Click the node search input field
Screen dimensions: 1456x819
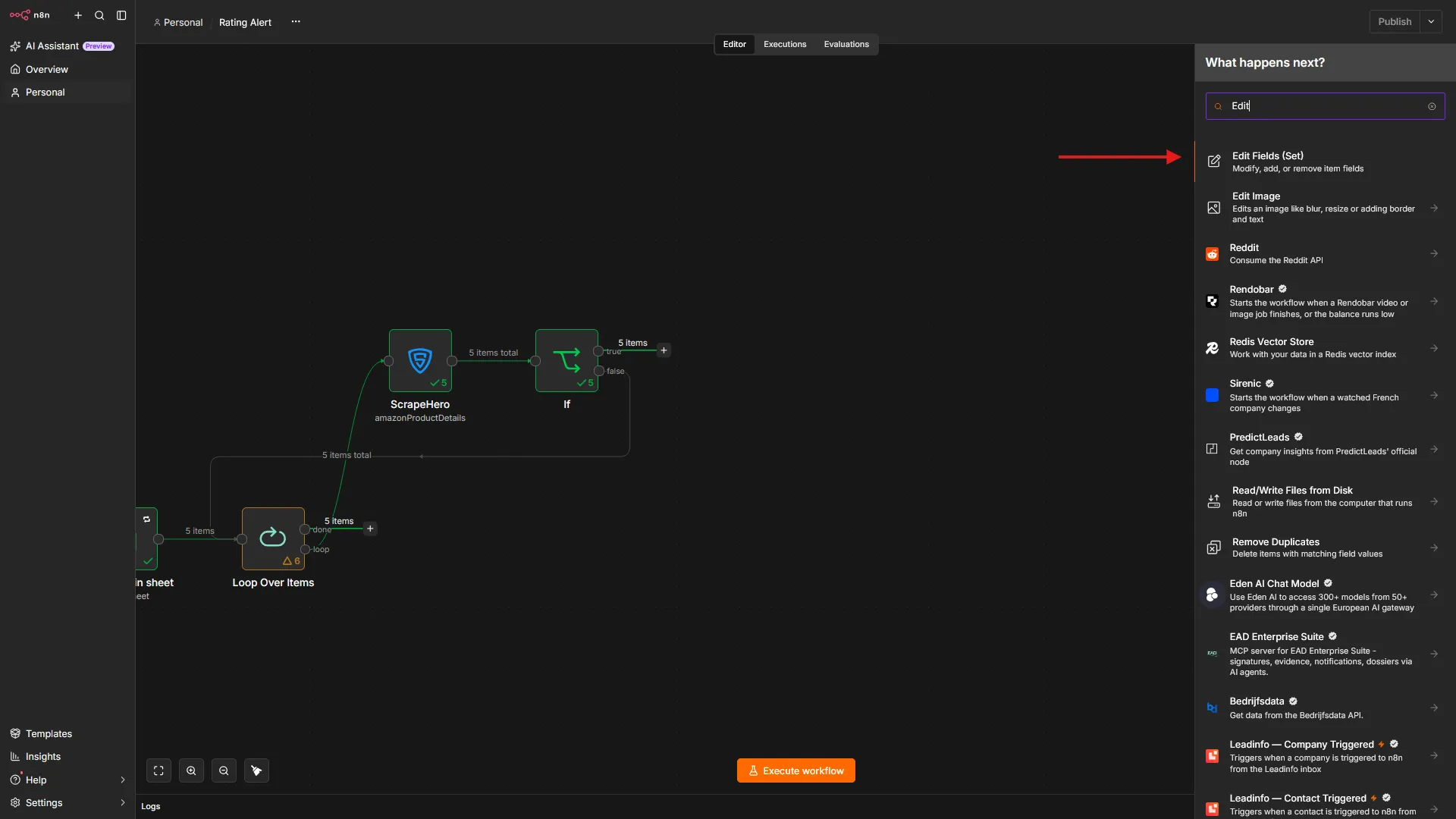(1325, 106)
